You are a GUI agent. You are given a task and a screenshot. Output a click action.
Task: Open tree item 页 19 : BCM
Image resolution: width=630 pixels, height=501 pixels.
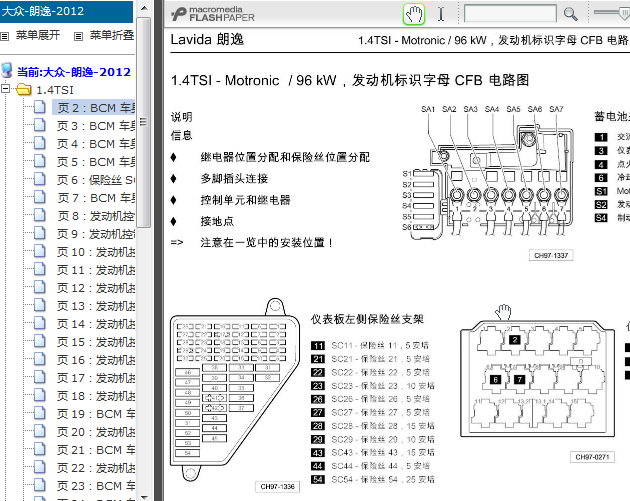point(96,414)
